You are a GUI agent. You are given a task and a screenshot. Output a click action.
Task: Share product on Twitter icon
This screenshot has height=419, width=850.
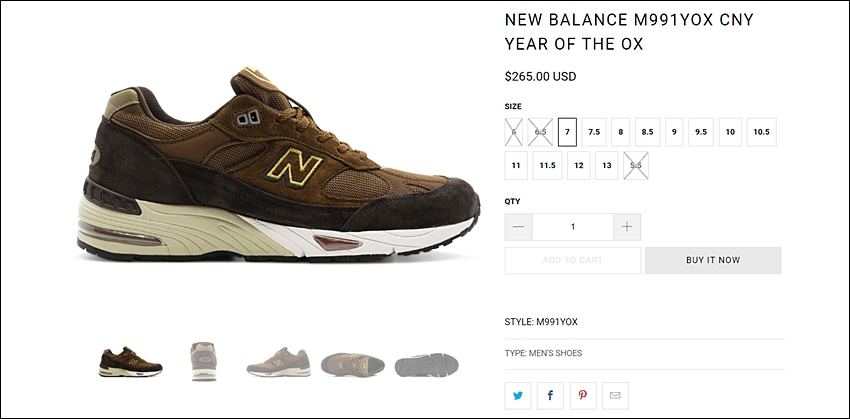pos(518,396)
